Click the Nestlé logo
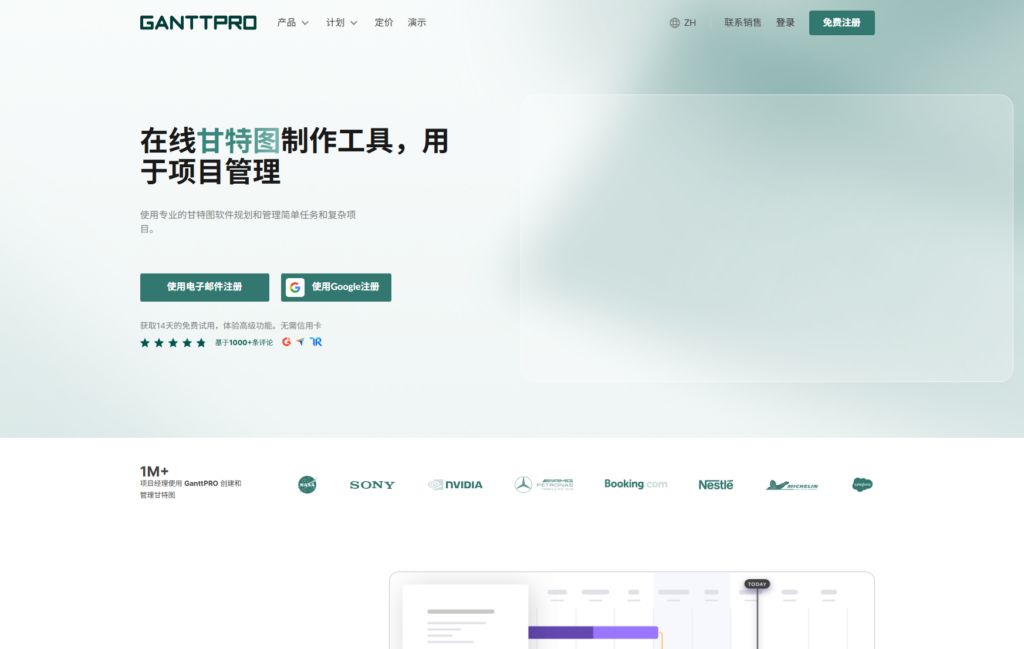1024x649 pixels. [716, 484]
